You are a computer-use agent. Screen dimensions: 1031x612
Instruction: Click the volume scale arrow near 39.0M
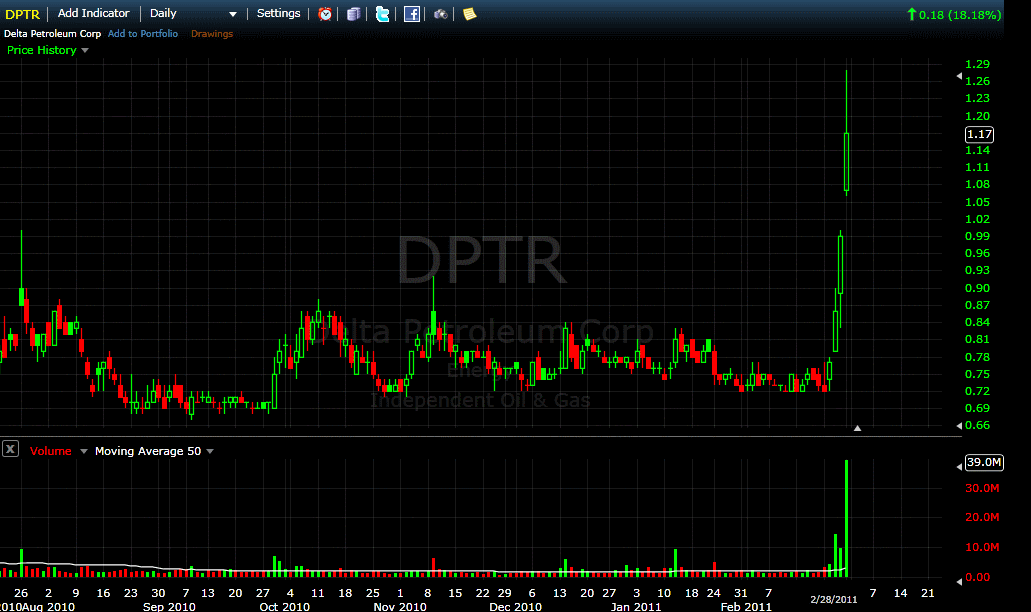pos(959,467)
